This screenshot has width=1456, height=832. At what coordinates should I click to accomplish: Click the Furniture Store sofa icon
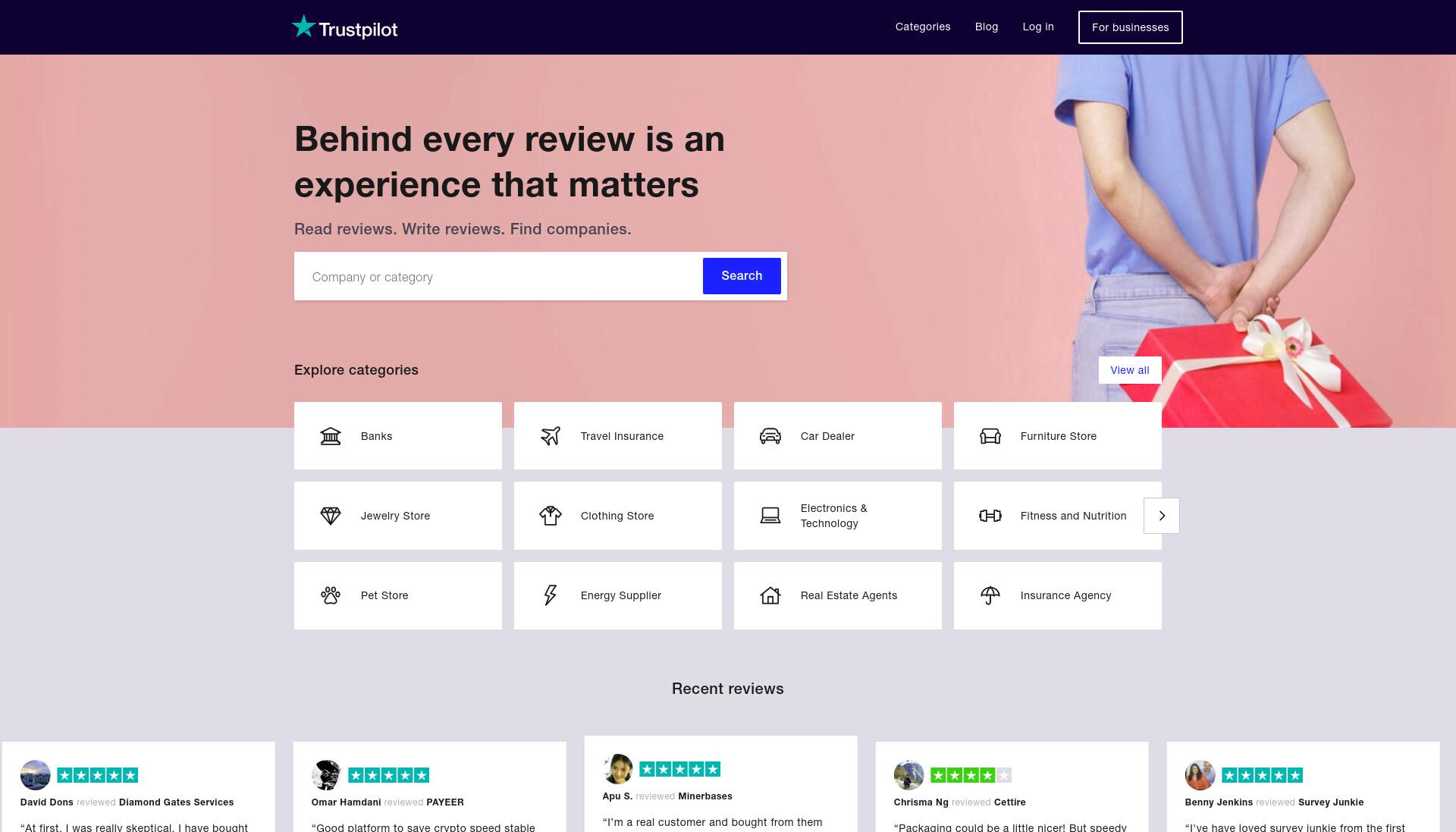click(x=990, y=436)
